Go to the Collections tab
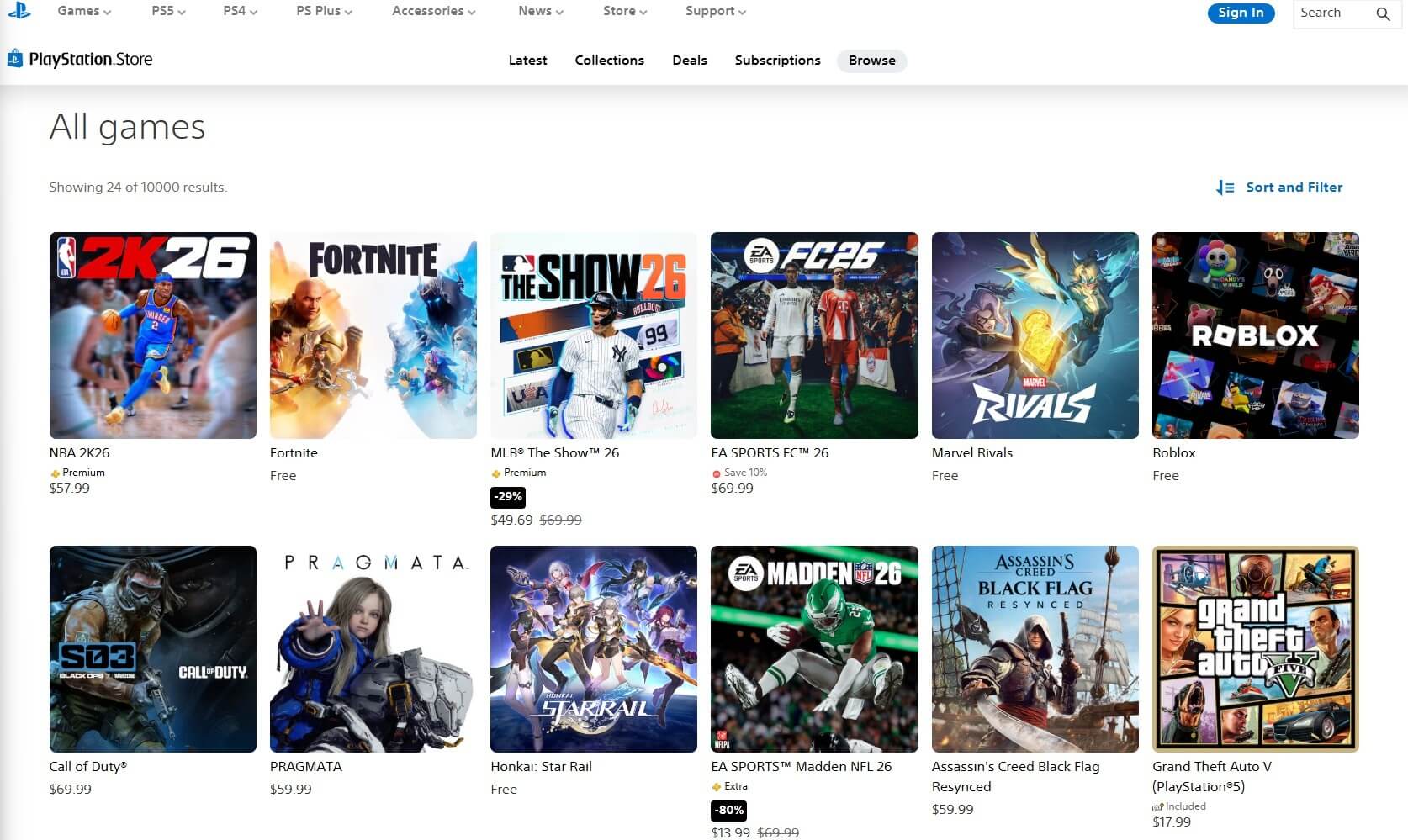 tap(609, 61)
